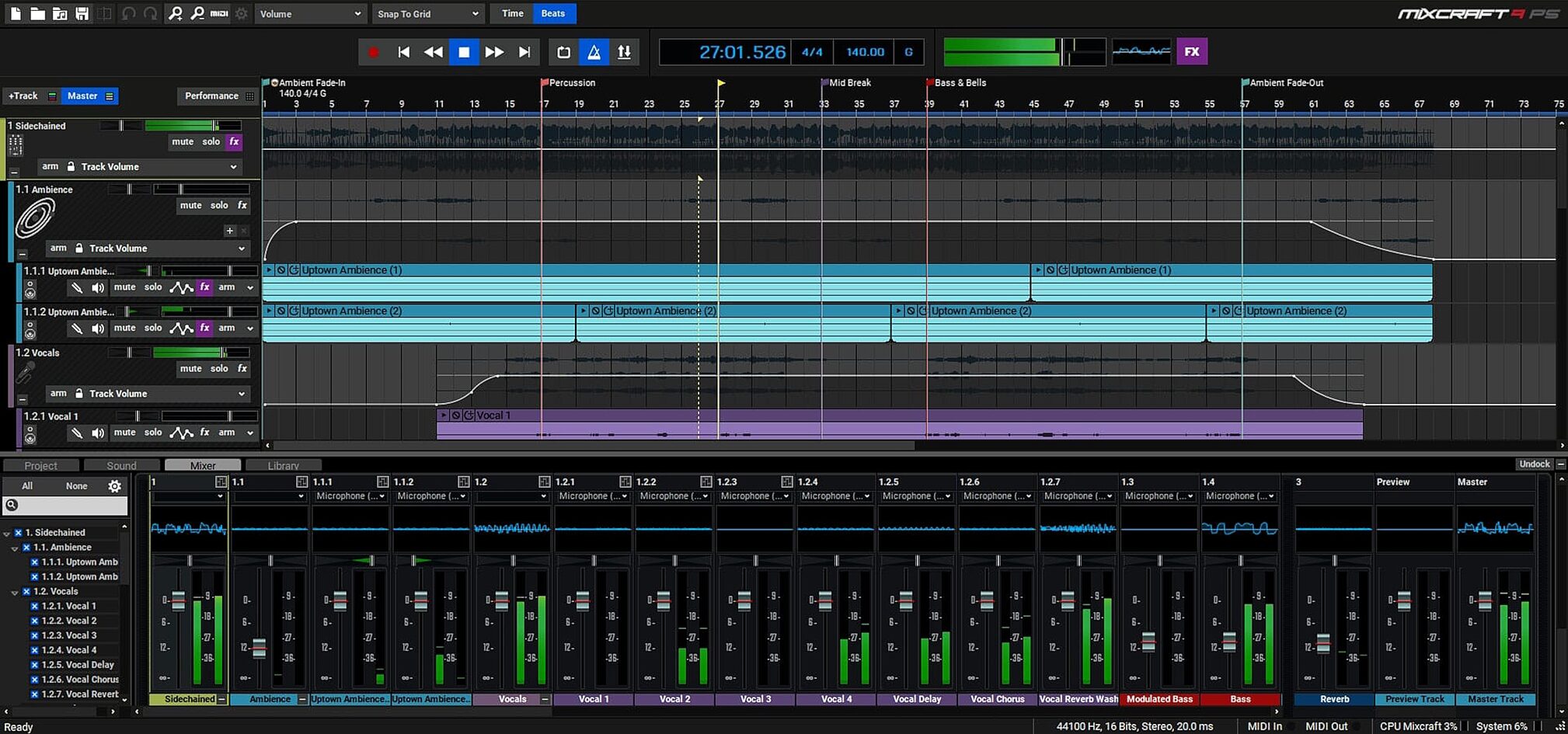Viewport: 1568px width, 734px height.
Task: Mute the 1.1 Ambience track
Action: point(190,206)
